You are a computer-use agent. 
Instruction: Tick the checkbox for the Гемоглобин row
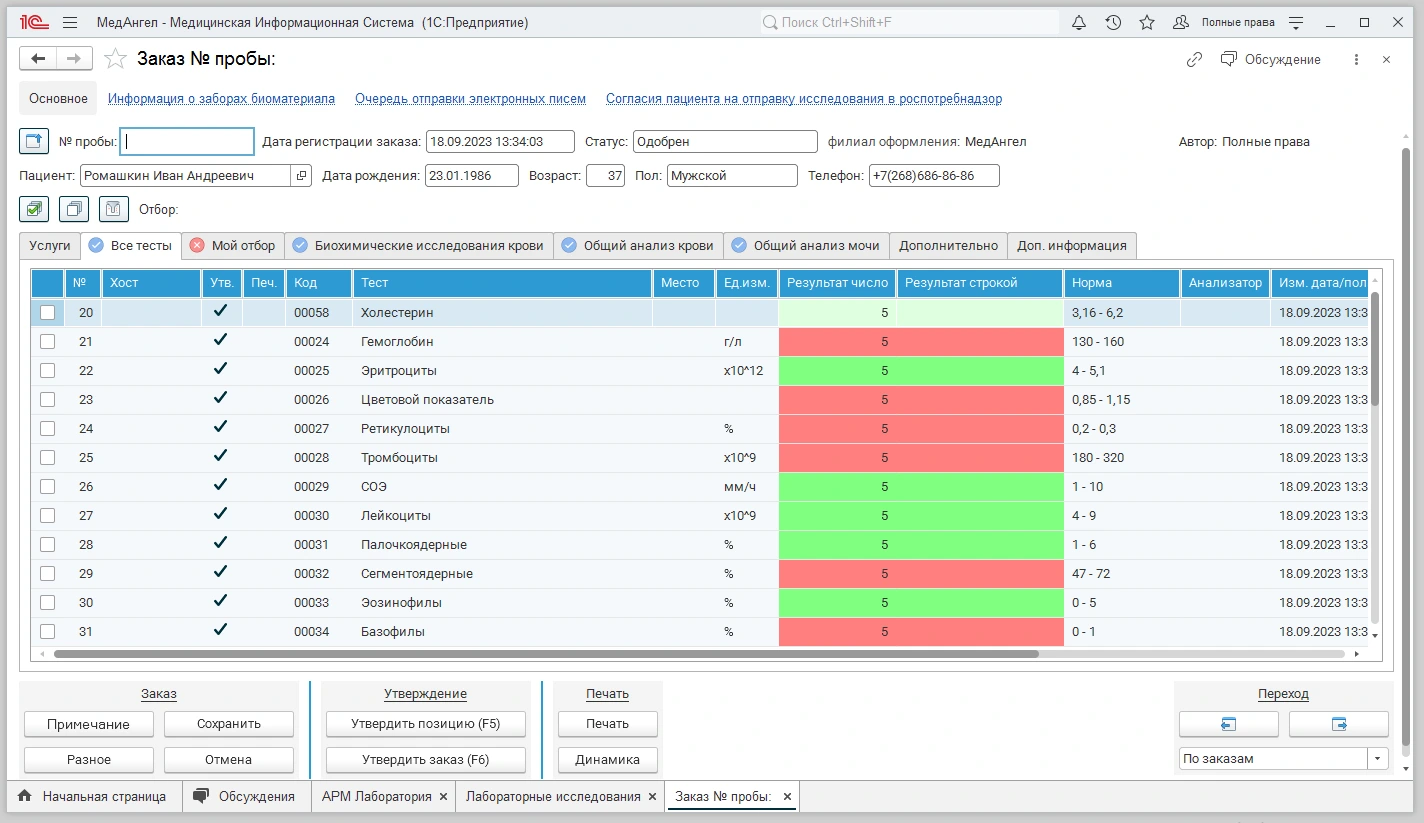47,342
